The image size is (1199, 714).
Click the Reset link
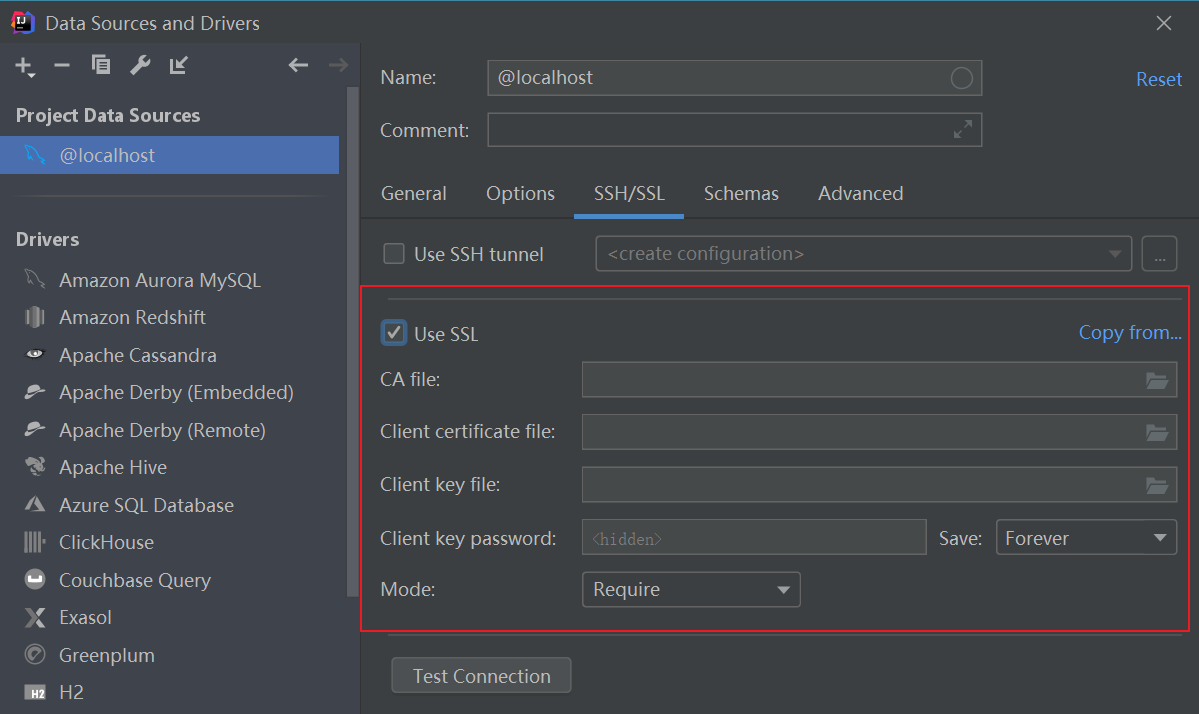[x=1158, y=80]
